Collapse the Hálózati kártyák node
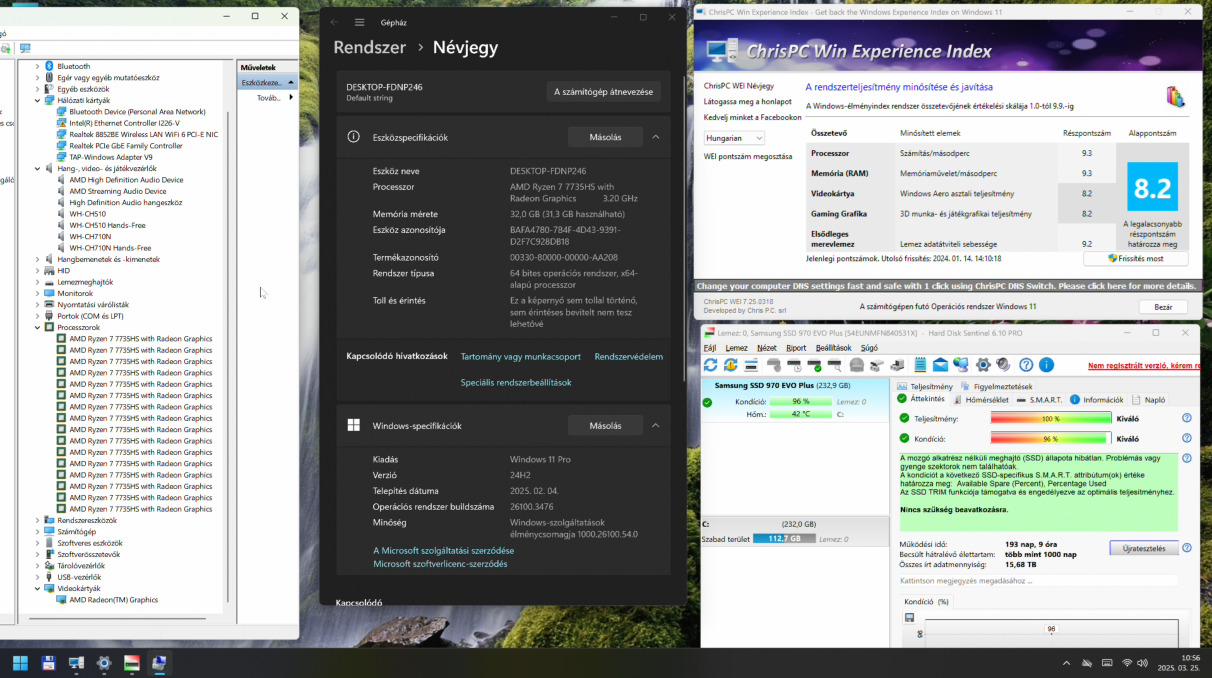 click(x=37, y=100)
